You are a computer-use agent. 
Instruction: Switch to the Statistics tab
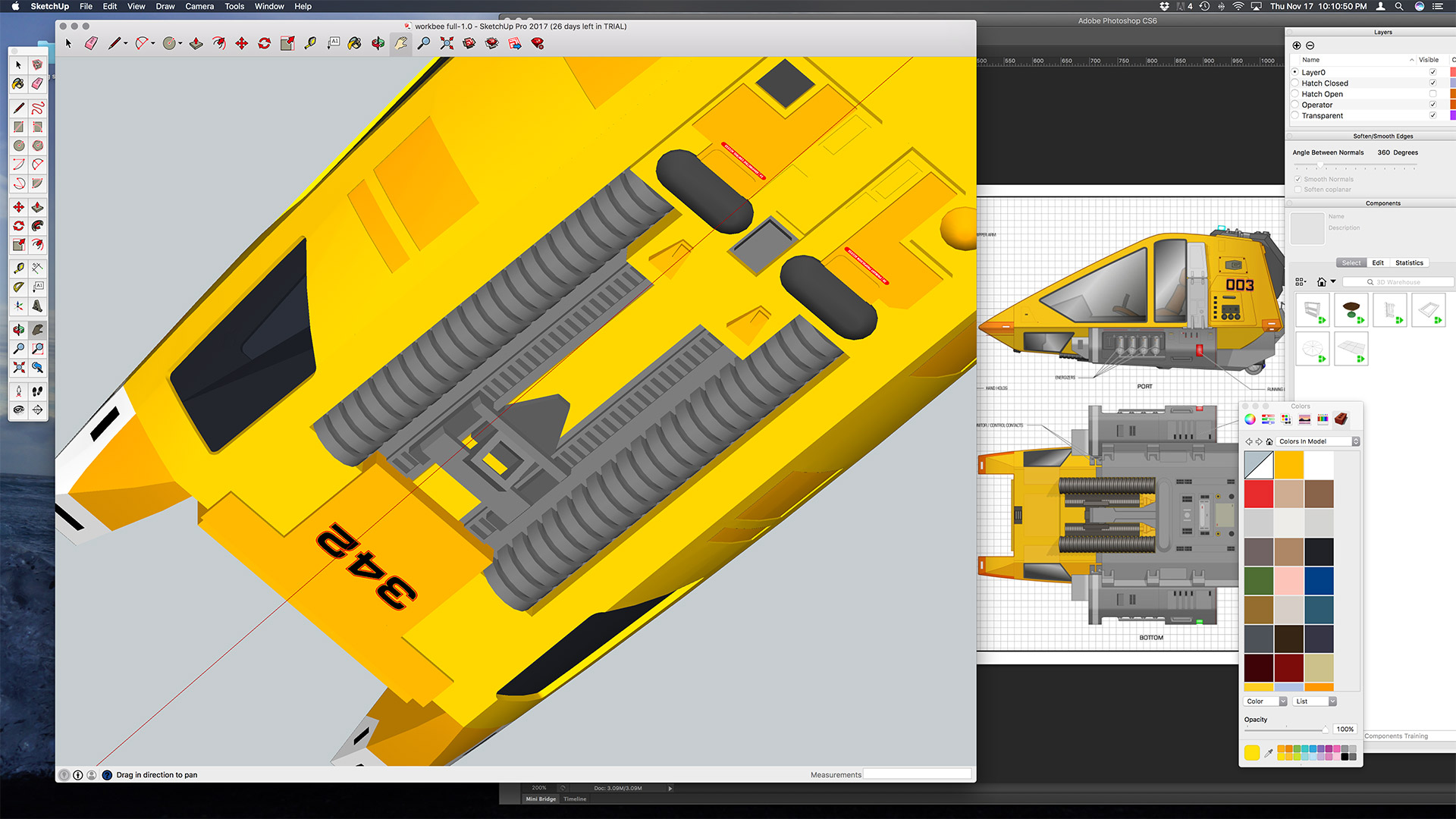tap(1409, 263)
